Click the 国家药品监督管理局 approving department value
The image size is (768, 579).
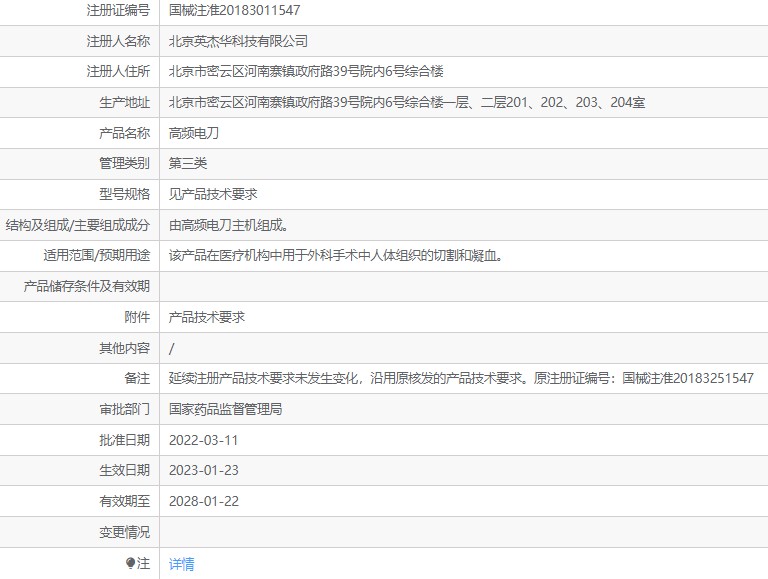click(225, 410)
